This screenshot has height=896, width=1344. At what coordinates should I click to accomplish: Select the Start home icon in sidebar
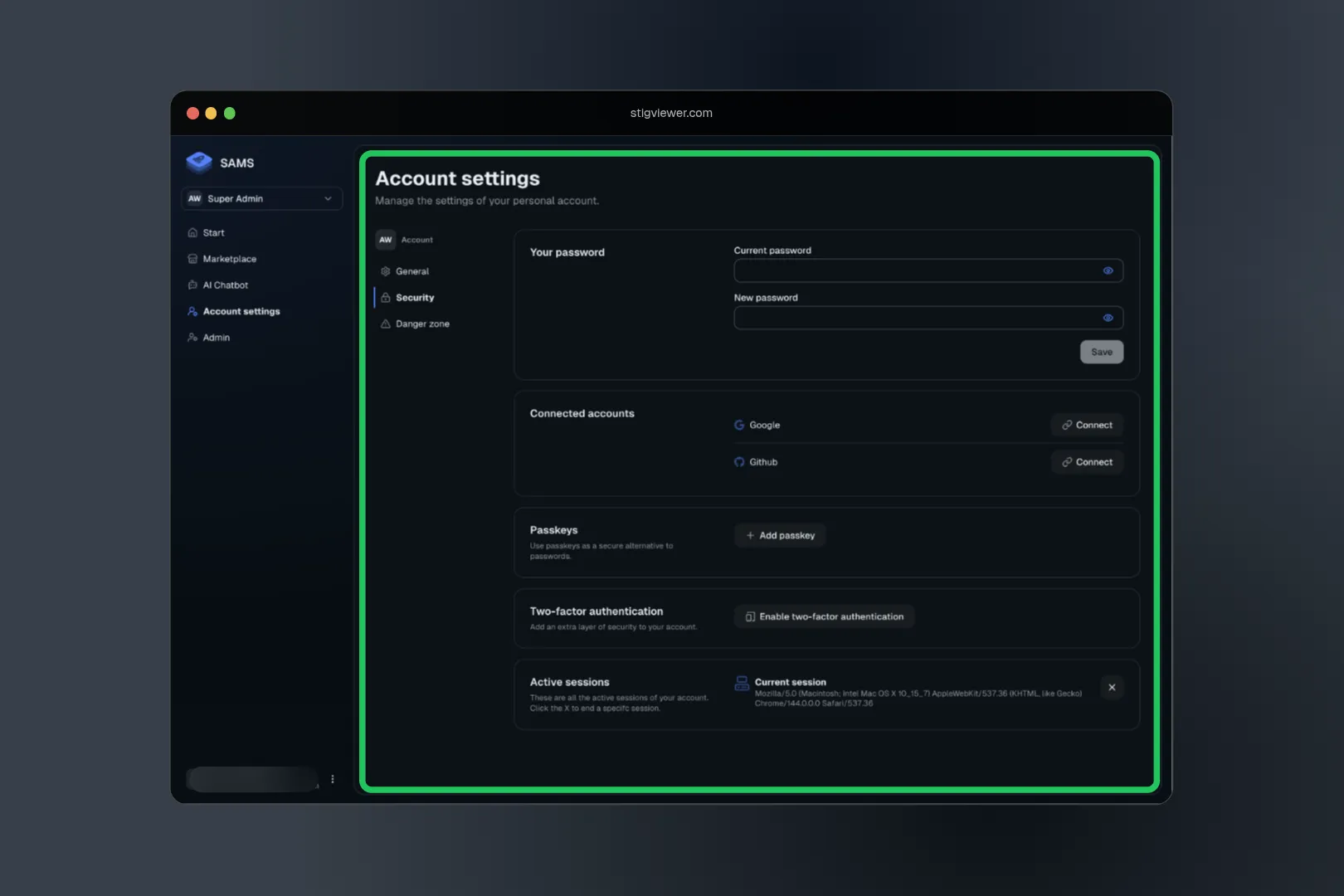pyautogui.click(x=192, y=232)
